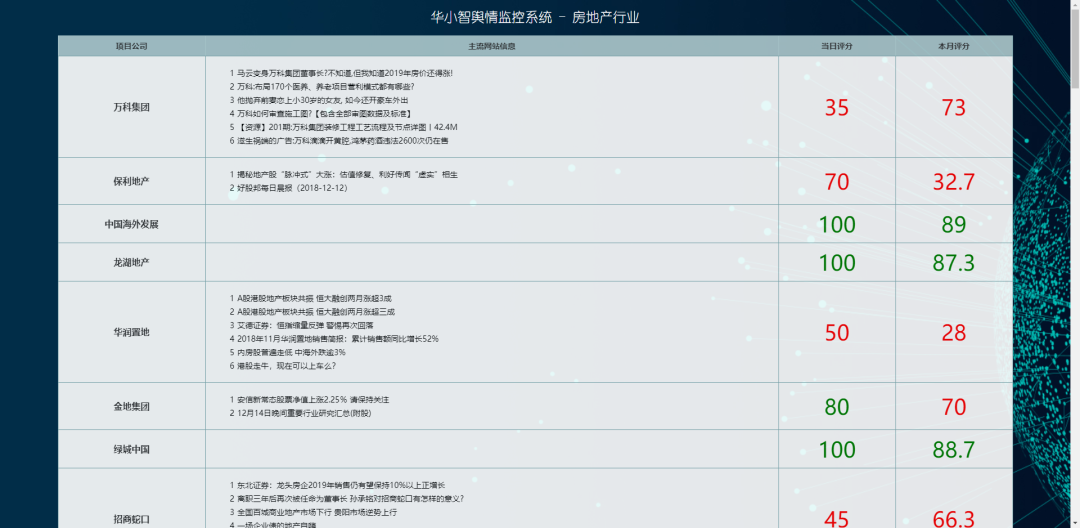The width and height of the screenshot is (1080, 528).
Task: Click 中国海外发展 monthly score 89
Action: pyautogui.click(x=954, y=225)
